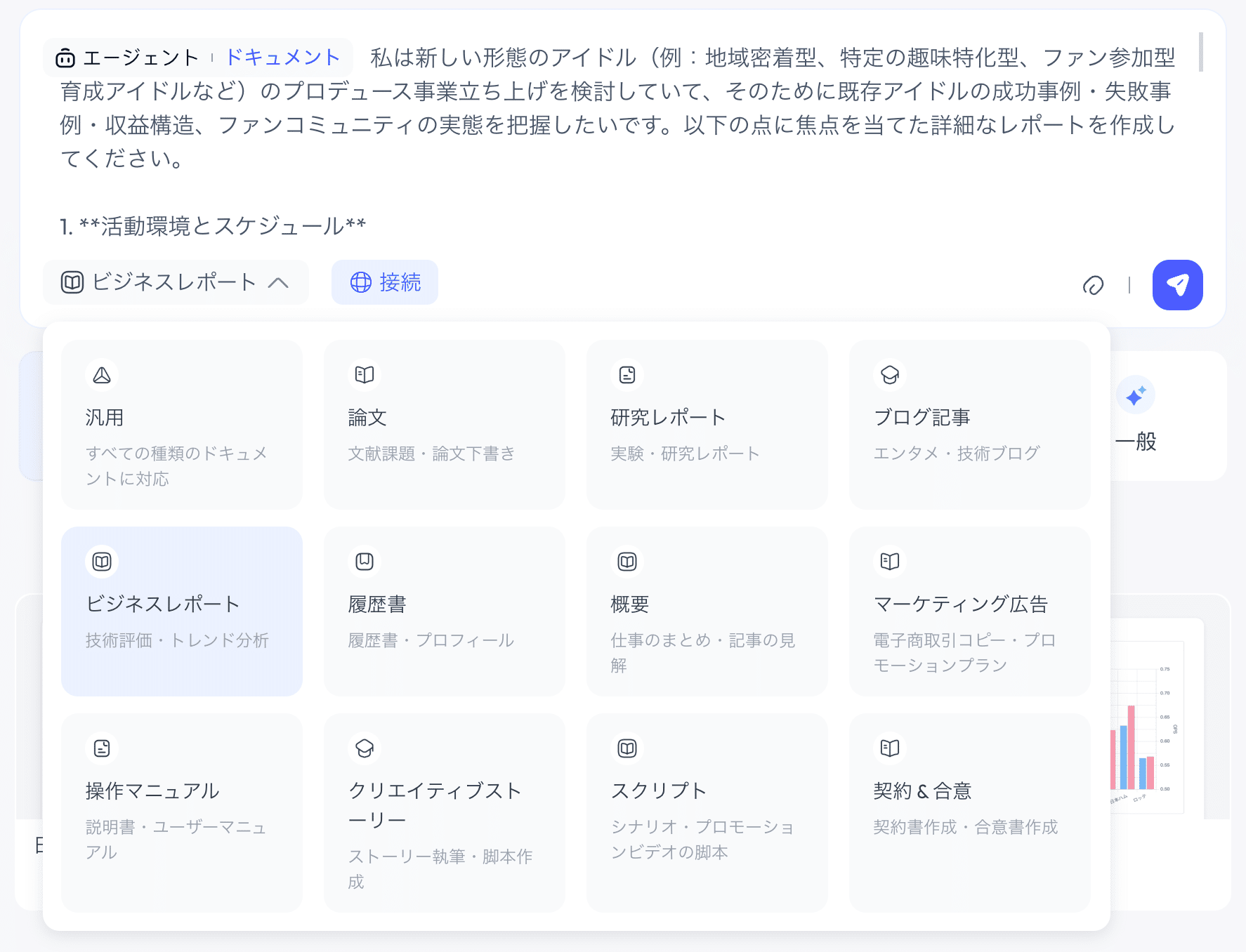The height and width of the screenshot is (952, 1246).
Task: Click the chevron arrow beside ビジネスレポート
Action: click(x=278, y=282)
